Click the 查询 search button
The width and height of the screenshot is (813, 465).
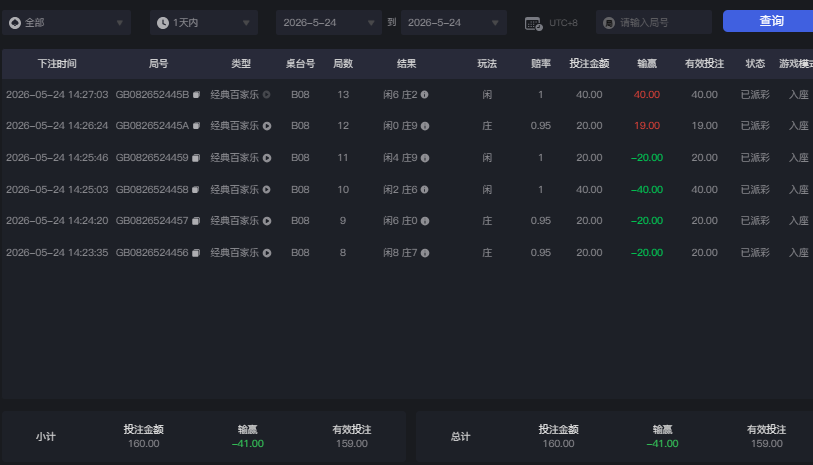click(x=770, y=21)
